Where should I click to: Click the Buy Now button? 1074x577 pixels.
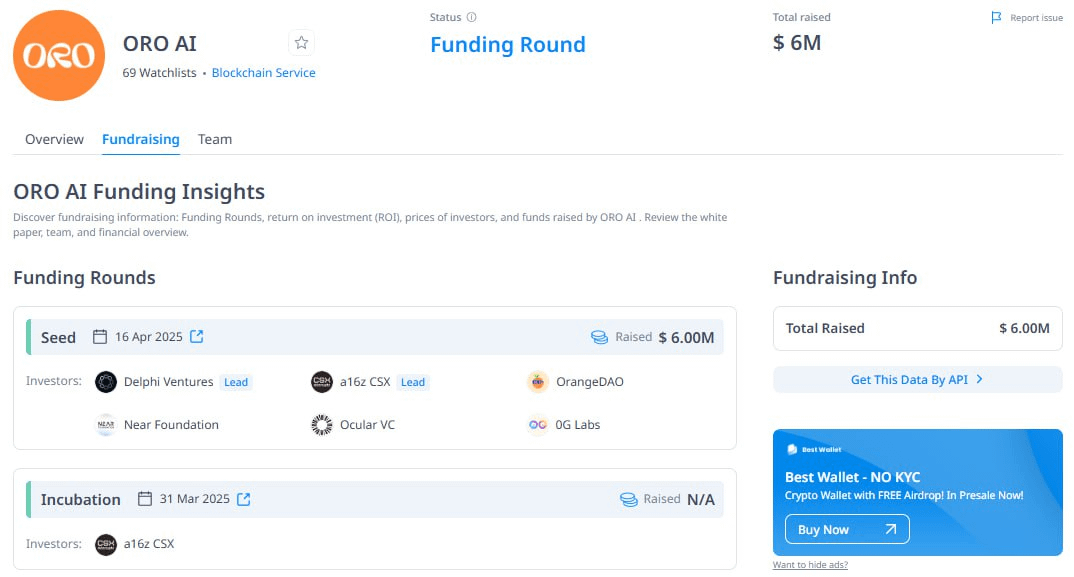(847, 529)
